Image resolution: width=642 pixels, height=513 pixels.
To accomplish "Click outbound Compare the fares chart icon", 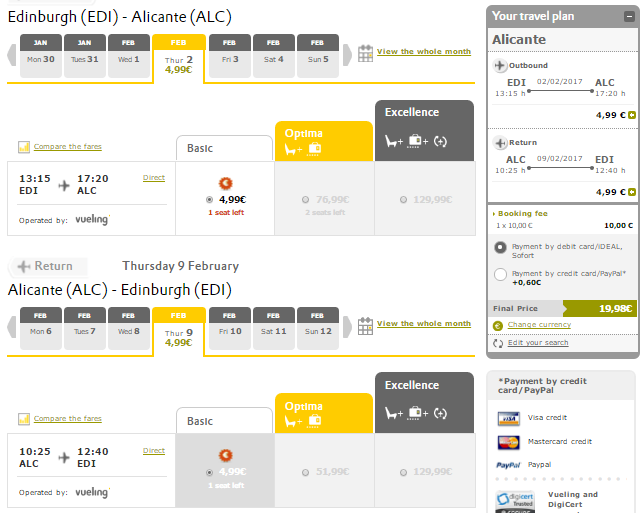I will [x=24, y=147].
